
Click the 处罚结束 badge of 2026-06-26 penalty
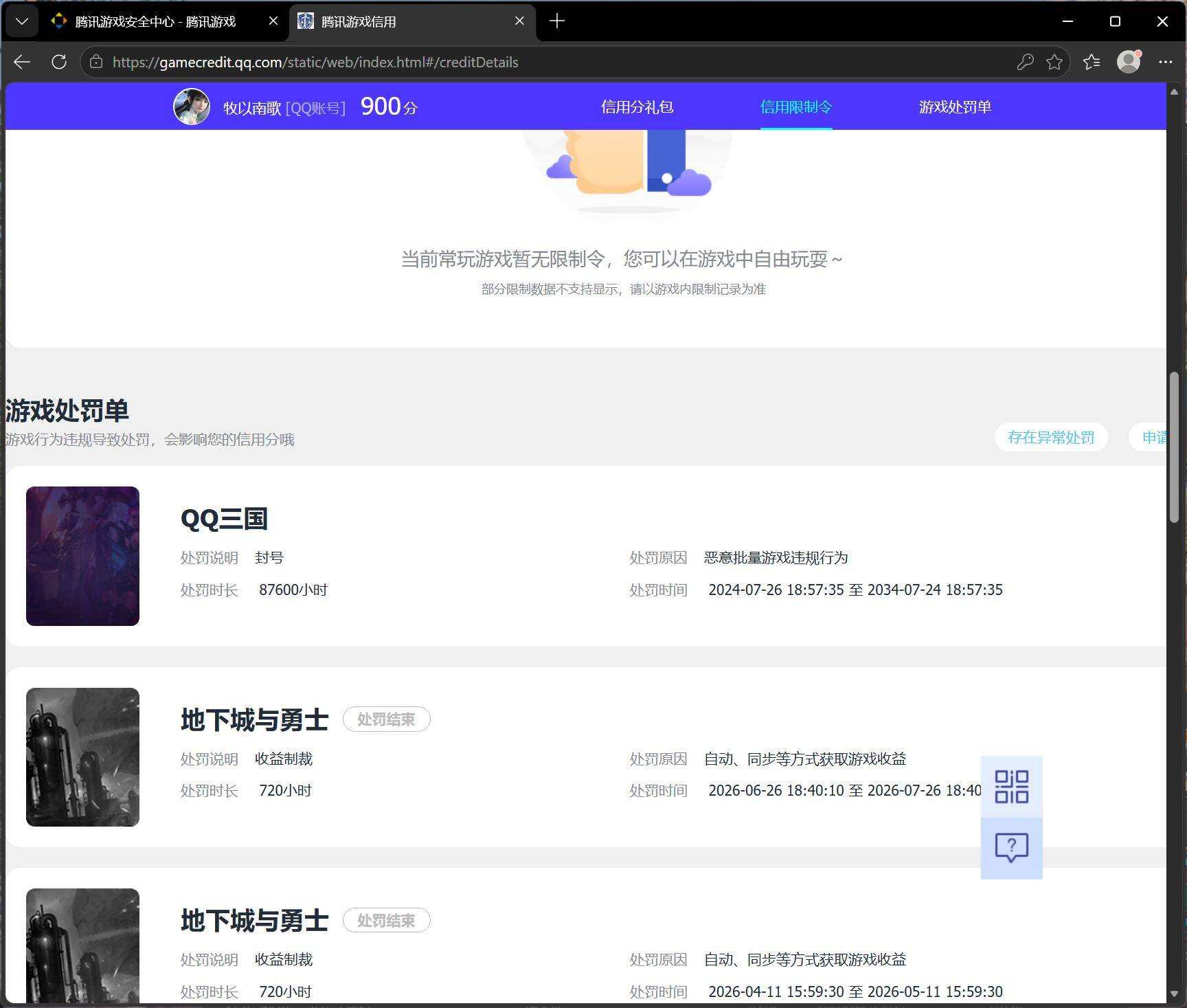click(387, 719)
